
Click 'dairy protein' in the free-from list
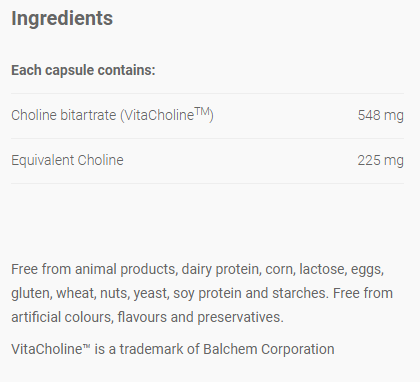click(x=220, y=269)
